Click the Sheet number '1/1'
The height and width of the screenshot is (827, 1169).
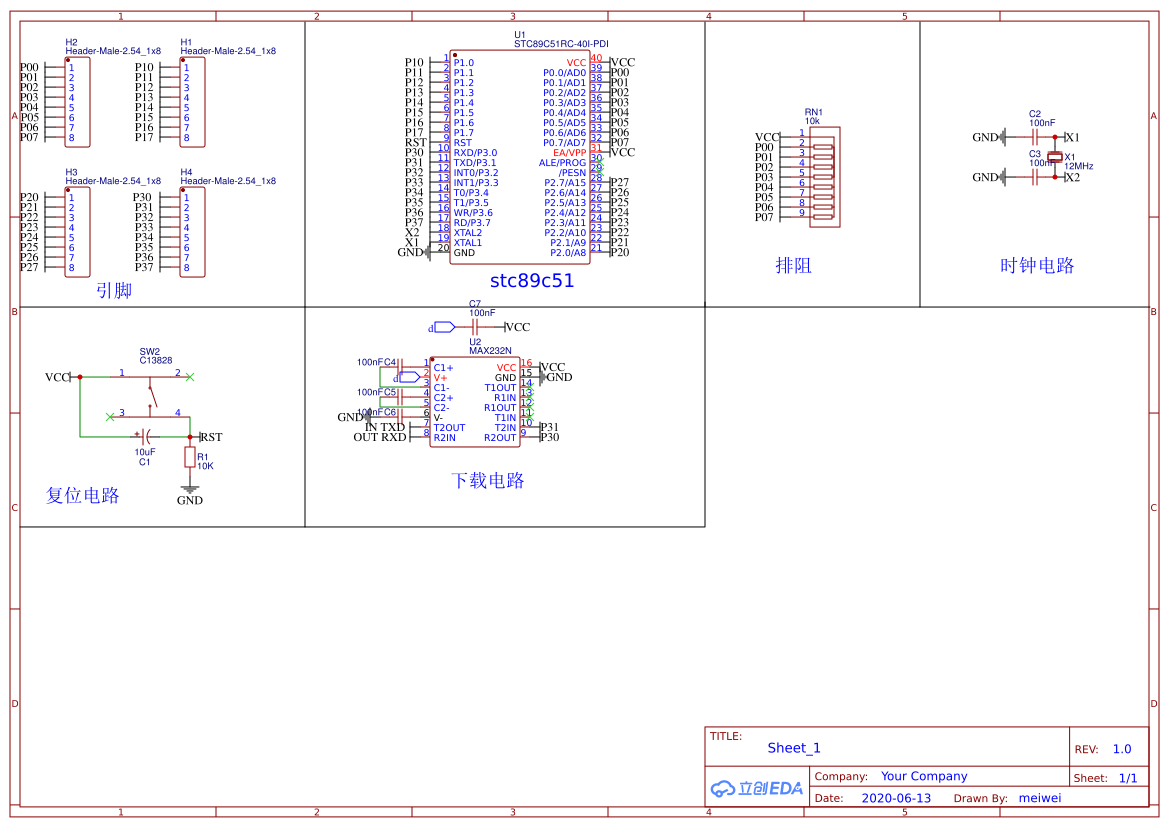click(x=1128, y=778)
